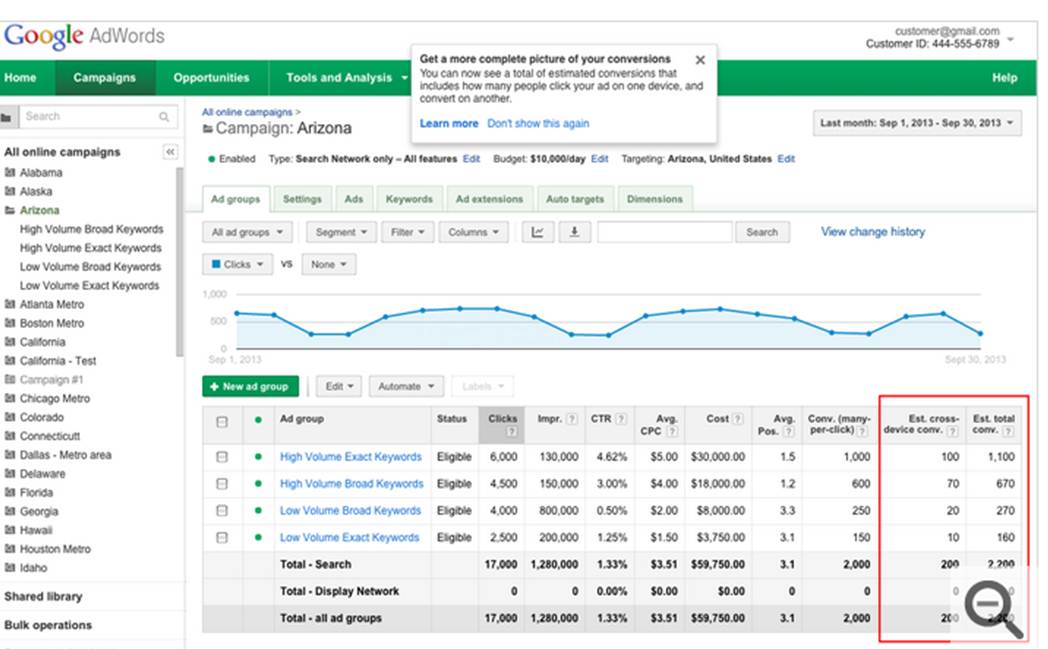This screenshot has height=649, width=1048.
Task: Open the All ad groups dropdown
Action: coord(247,232)
